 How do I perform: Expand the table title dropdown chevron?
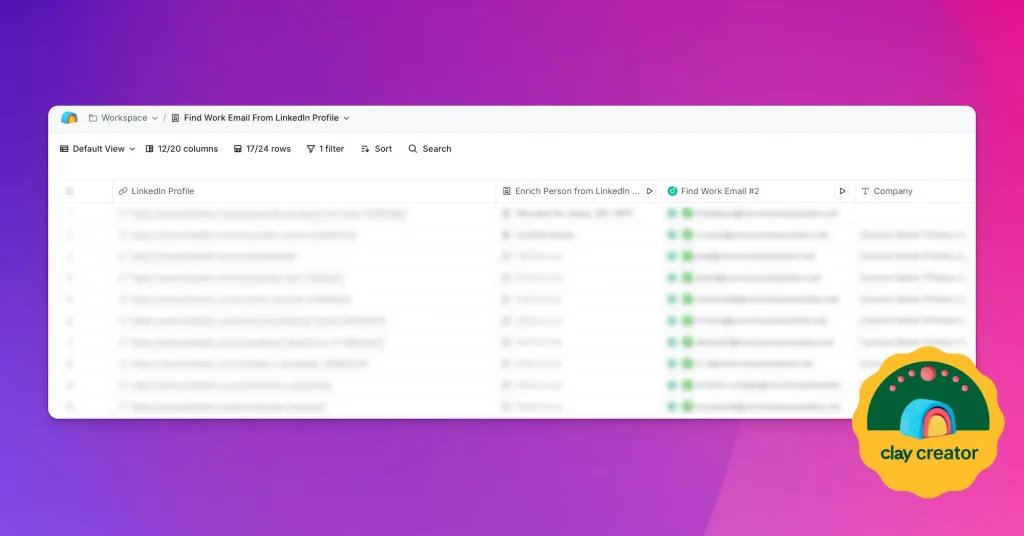point(347,118)
